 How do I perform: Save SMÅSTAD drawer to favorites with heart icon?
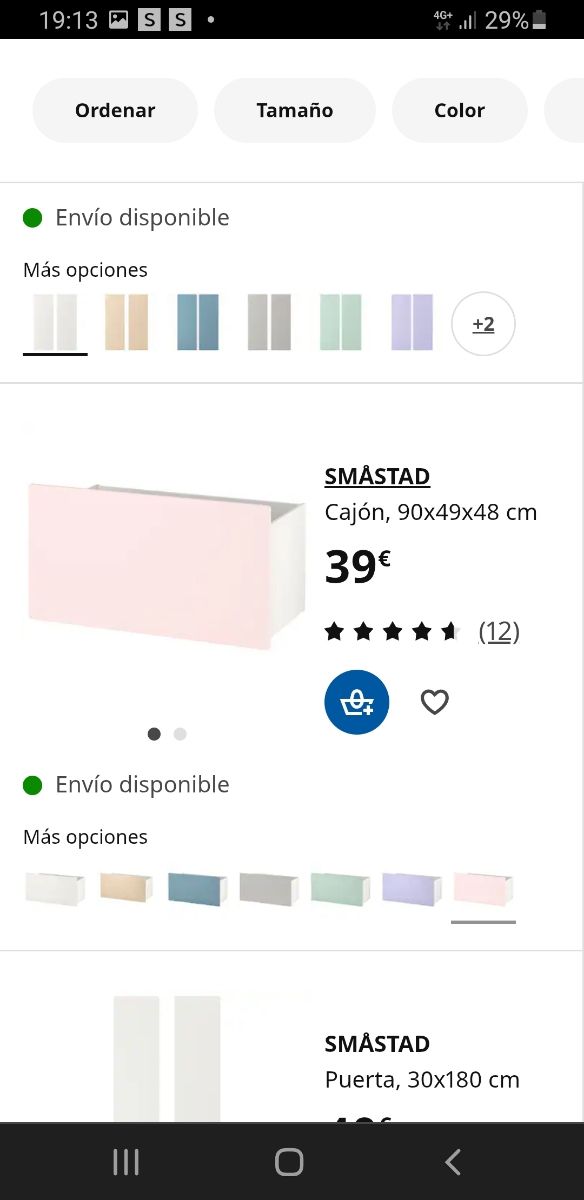(434, 702)
